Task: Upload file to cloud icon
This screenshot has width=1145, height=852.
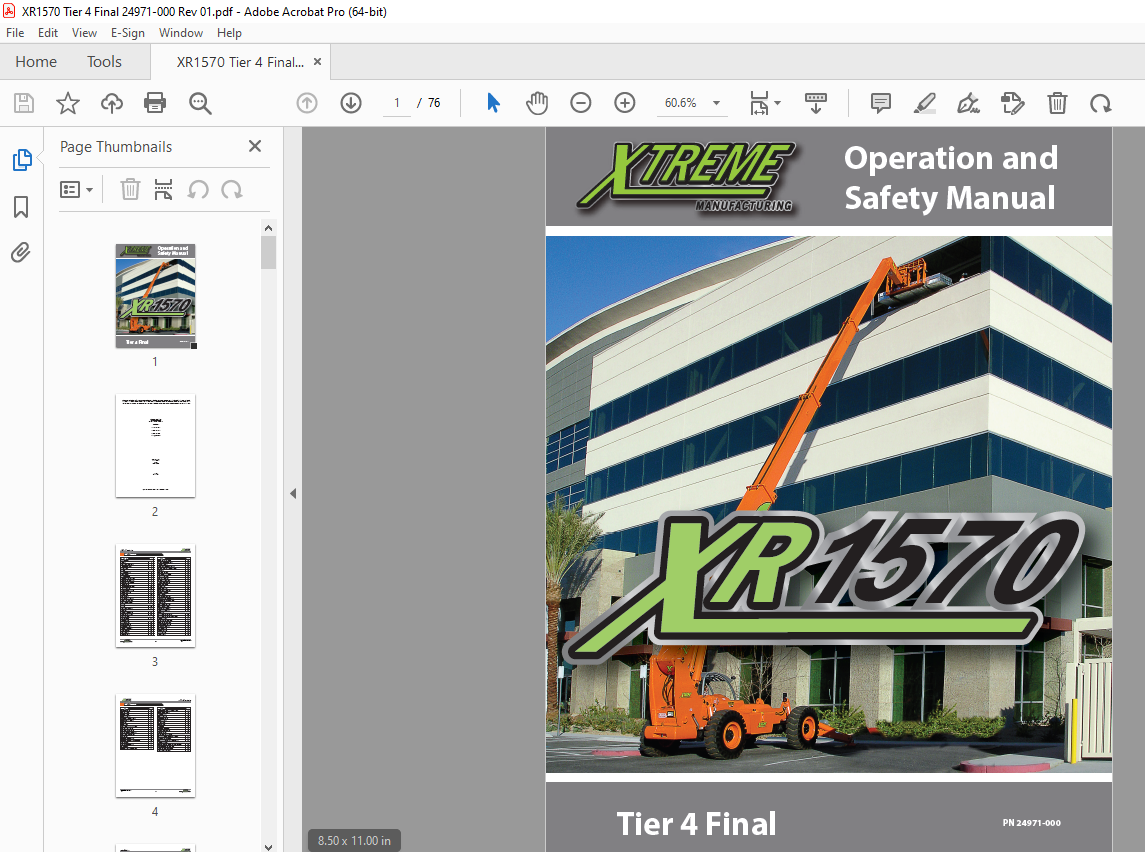Action: 112,103
